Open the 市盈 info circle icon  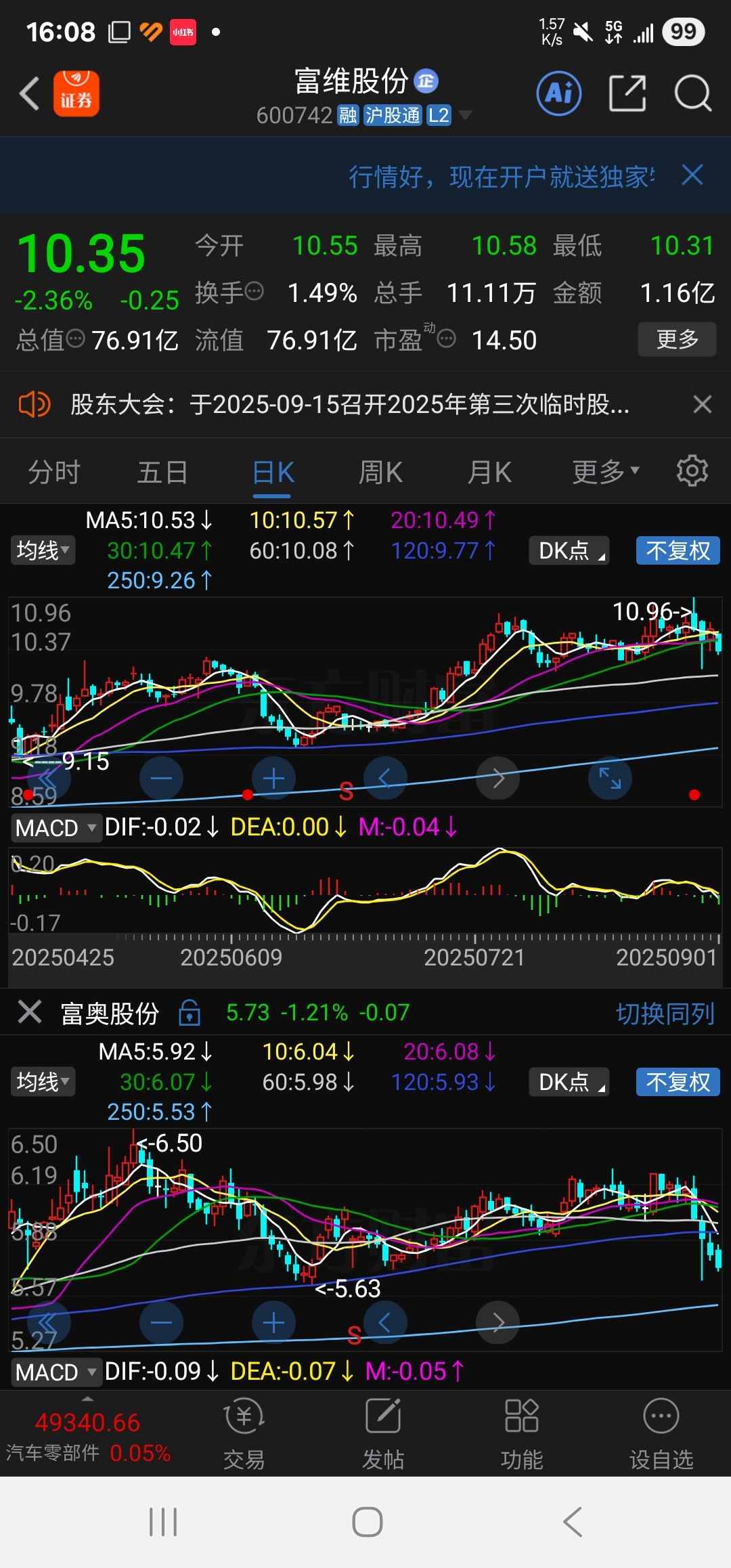(446, 338)
